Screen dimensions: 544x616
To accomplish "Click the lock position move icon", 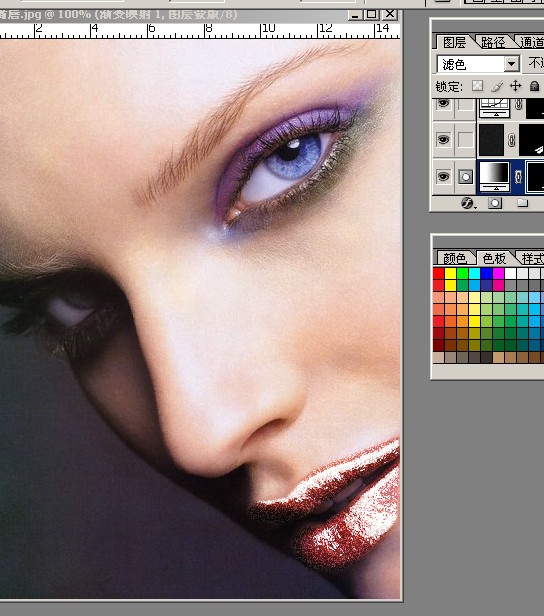I will tap(515, 86).
